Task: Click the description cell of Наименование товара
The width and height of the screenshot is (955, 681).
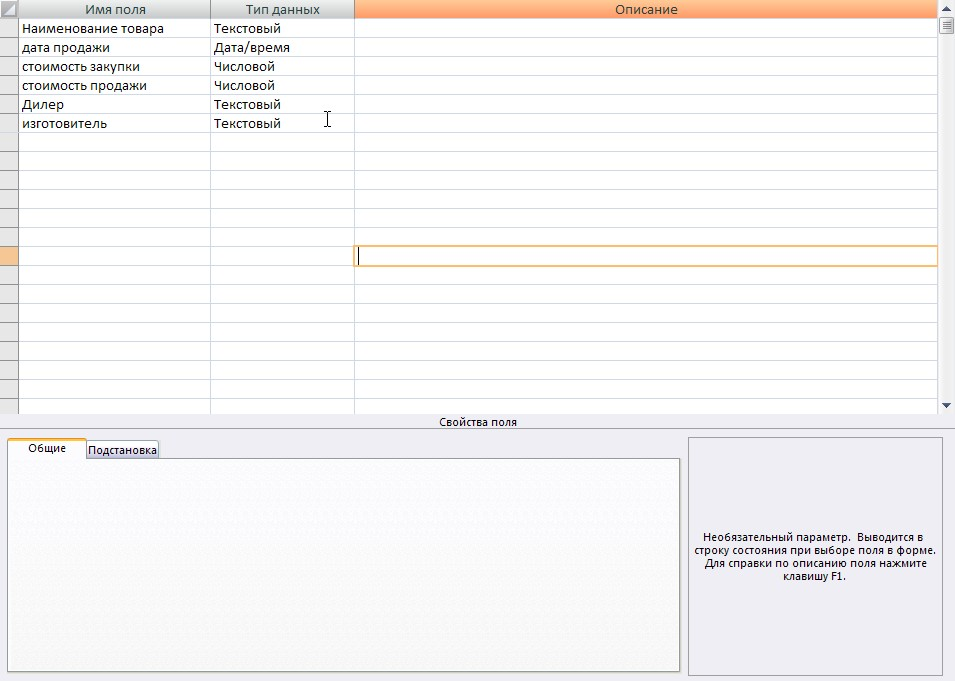Action: [646, 28]
